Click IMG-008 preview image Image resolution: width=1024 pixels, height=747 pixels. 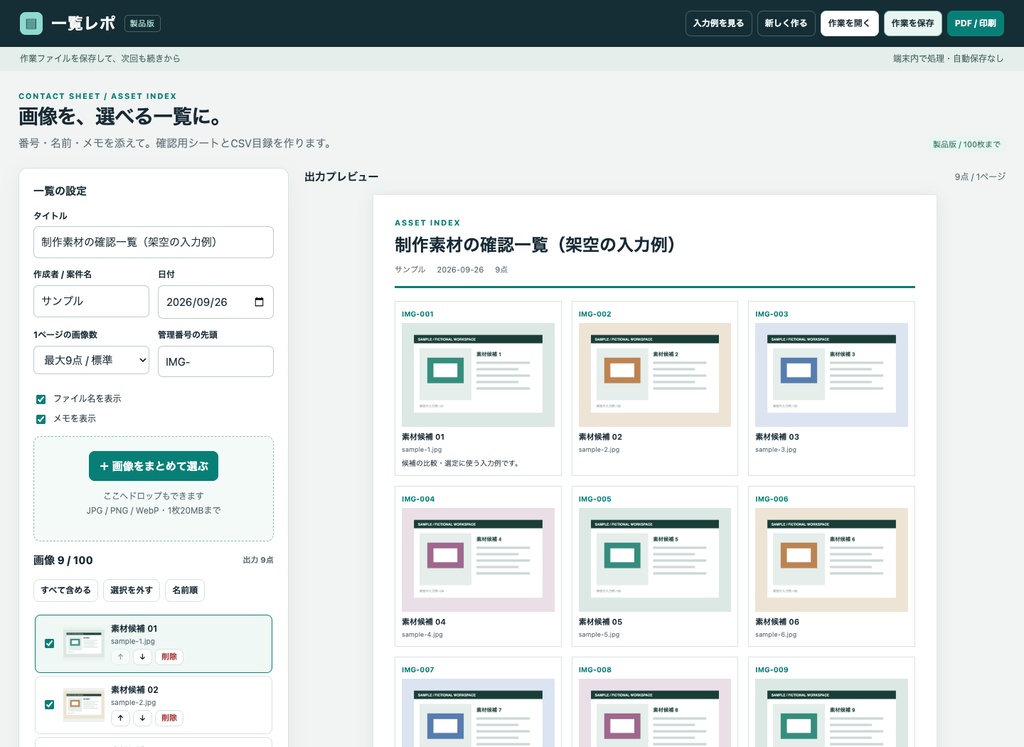click(654, 713)
